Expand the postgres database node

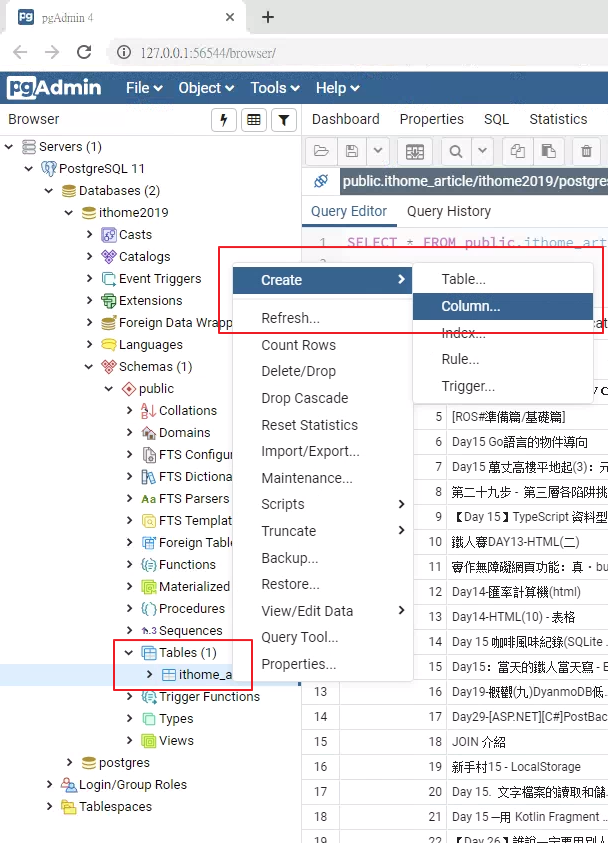[x=69, y=763]
